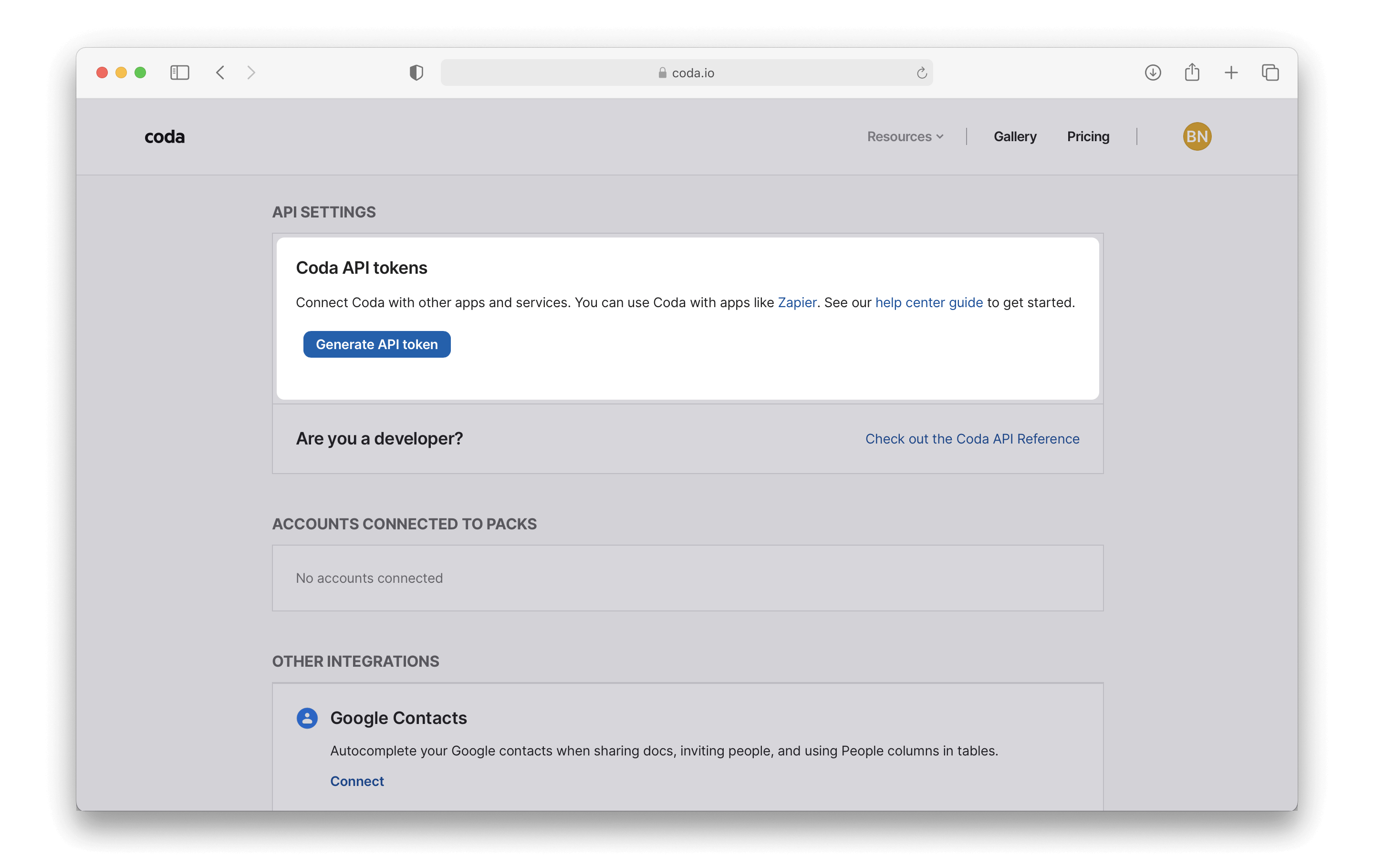Click the green fullscreen window button
The height and width of the screenshot is (868, 1374).
[140, 72]
